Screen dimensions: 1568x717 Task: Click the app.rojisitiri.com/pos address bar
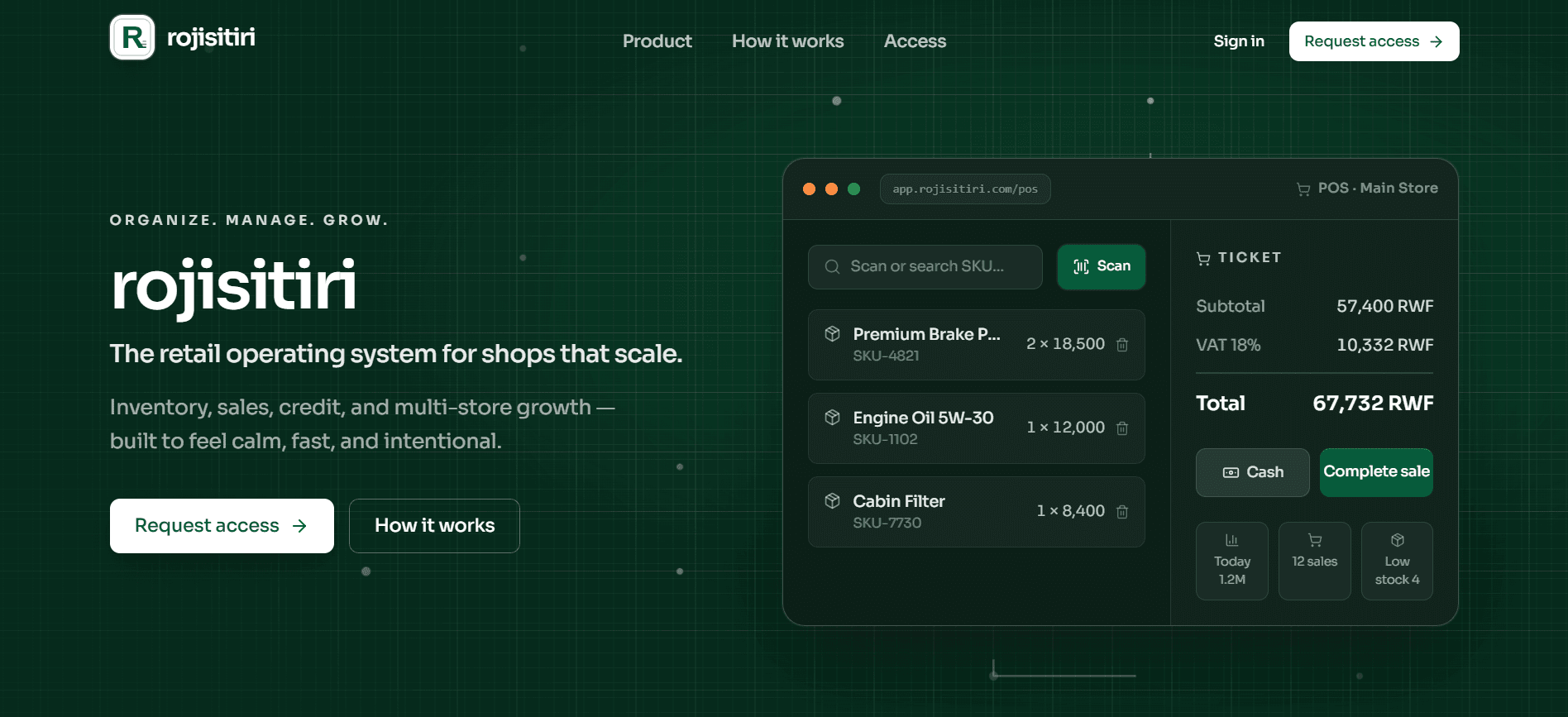point(965,189)
